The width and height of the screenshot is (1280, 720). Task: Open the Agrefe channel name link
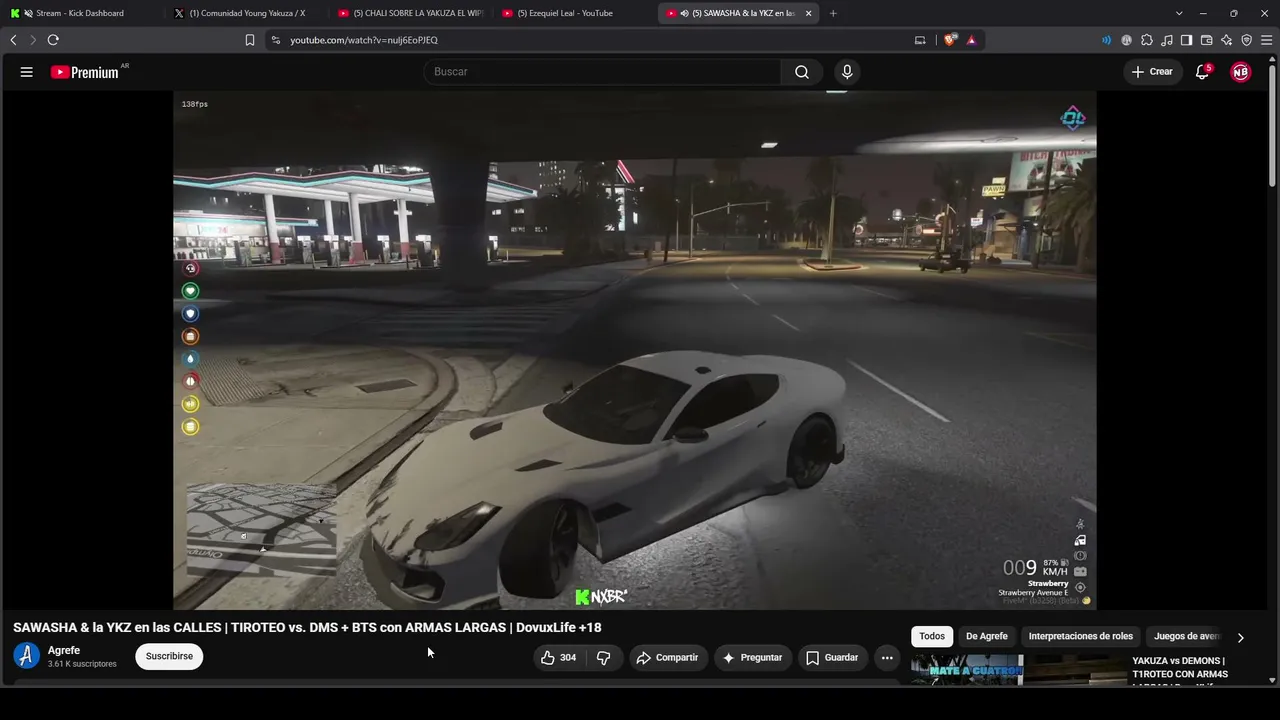click(64, 650)
